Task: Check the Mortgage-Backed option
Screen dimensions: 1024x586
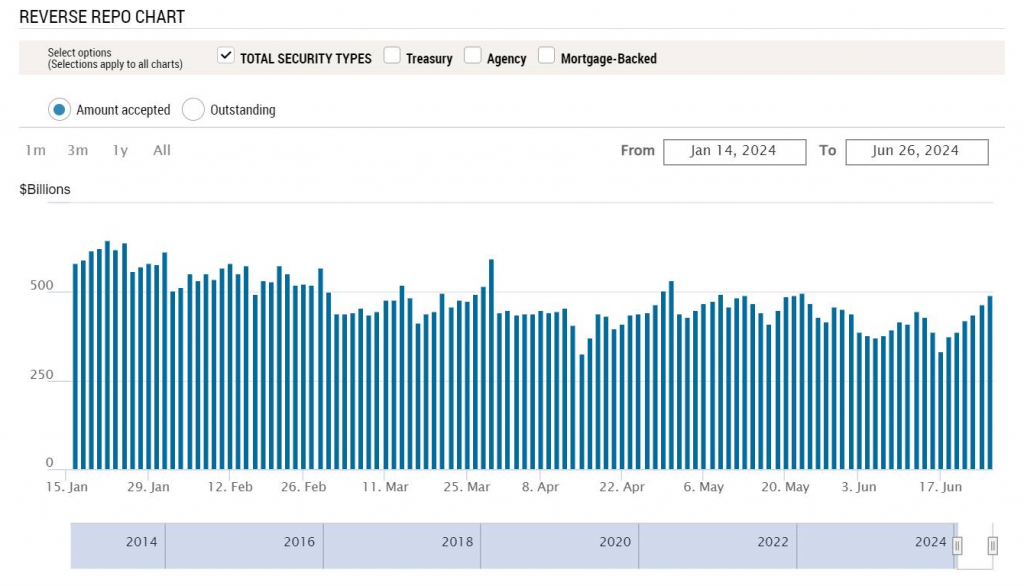Action: pos(546,56)
